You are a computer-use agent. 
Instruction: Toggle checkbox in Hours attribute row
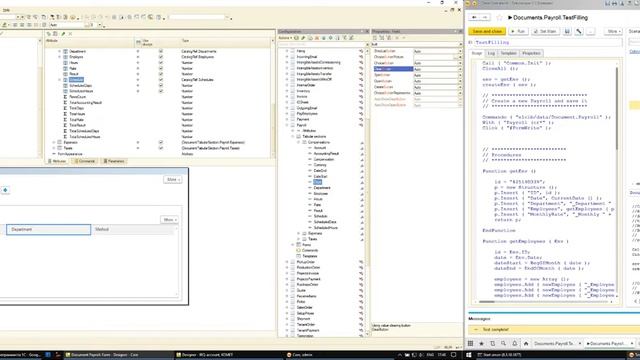point(161,63)
